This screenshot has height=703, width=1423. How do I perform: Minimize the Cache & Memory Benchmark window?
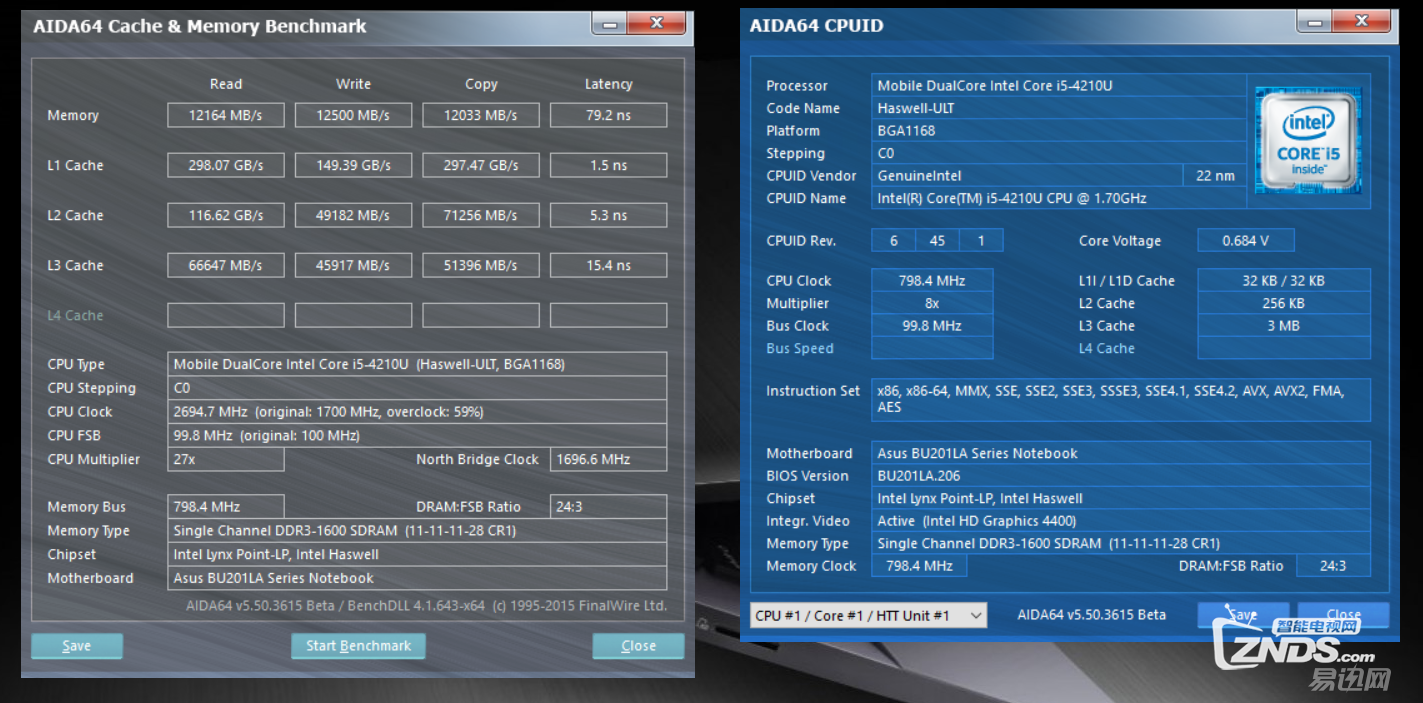coord(611,23)
